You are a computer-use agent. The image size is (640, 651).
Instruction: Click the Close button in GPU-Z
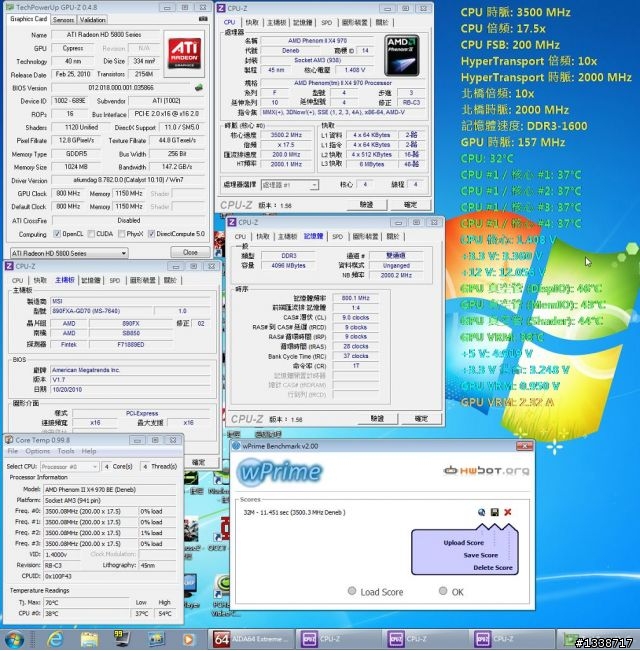[x=190, y=252]
